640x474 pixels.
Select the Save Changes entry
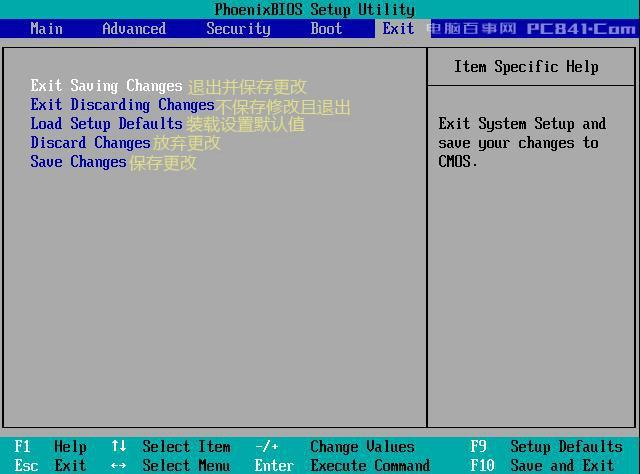pos(78,162)
